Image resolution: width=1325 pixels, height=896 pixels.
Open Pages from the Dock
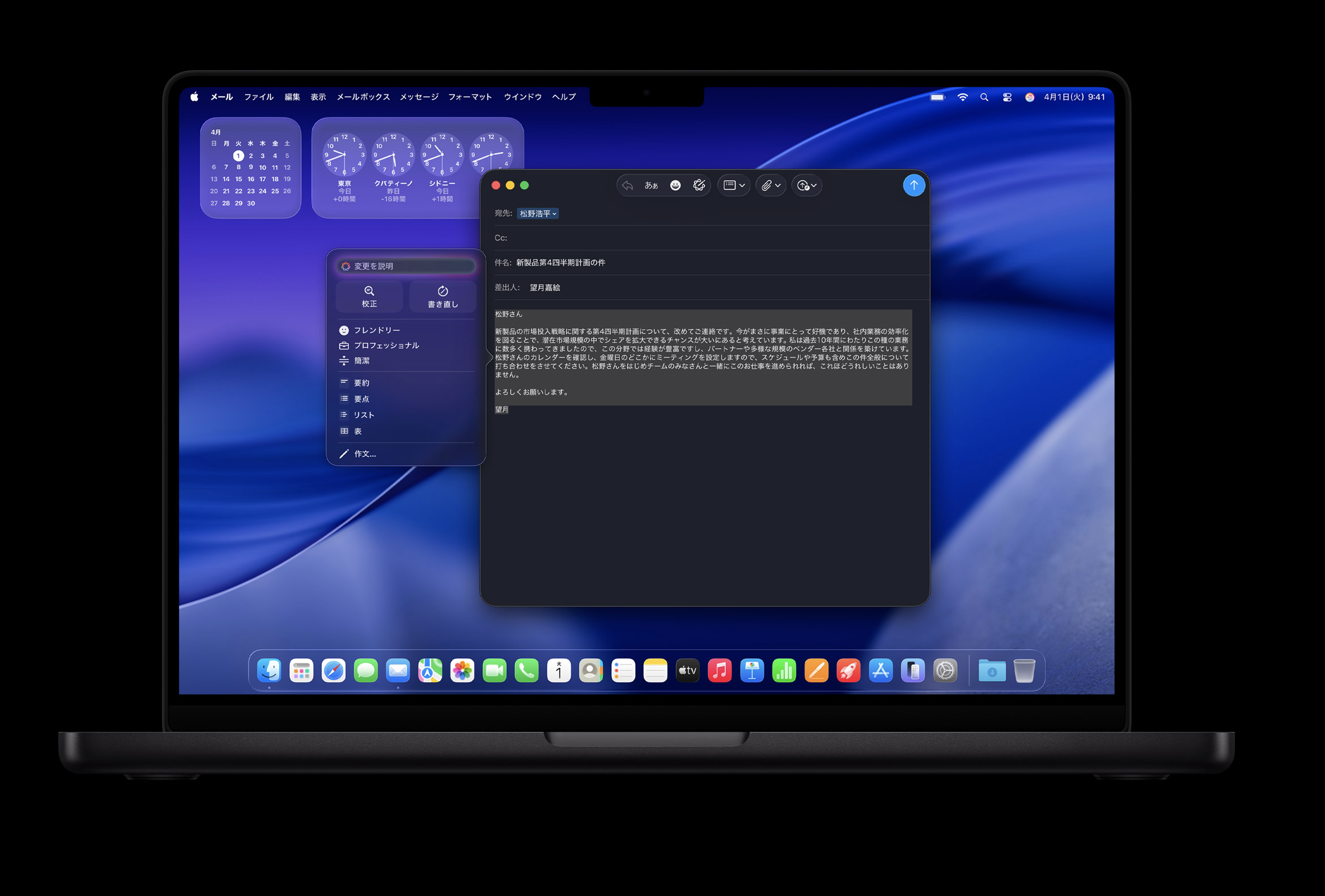(816, 670)
